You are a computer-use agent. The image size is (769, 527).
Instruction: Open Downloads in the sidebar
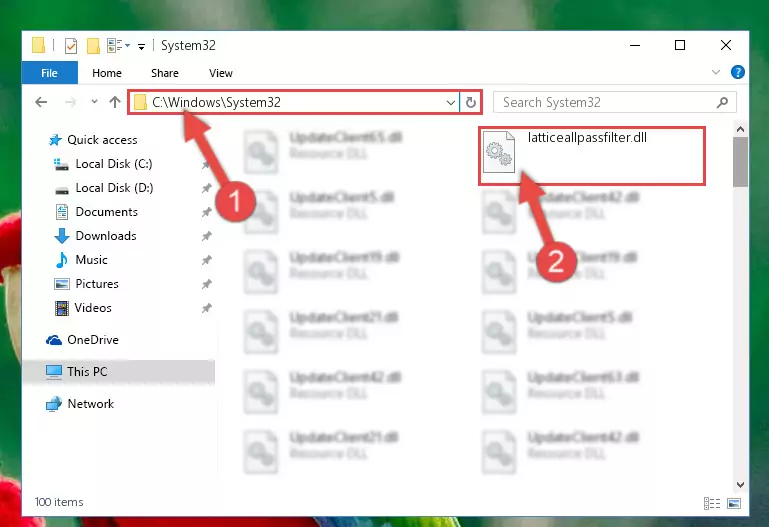(x=96, y=236)
